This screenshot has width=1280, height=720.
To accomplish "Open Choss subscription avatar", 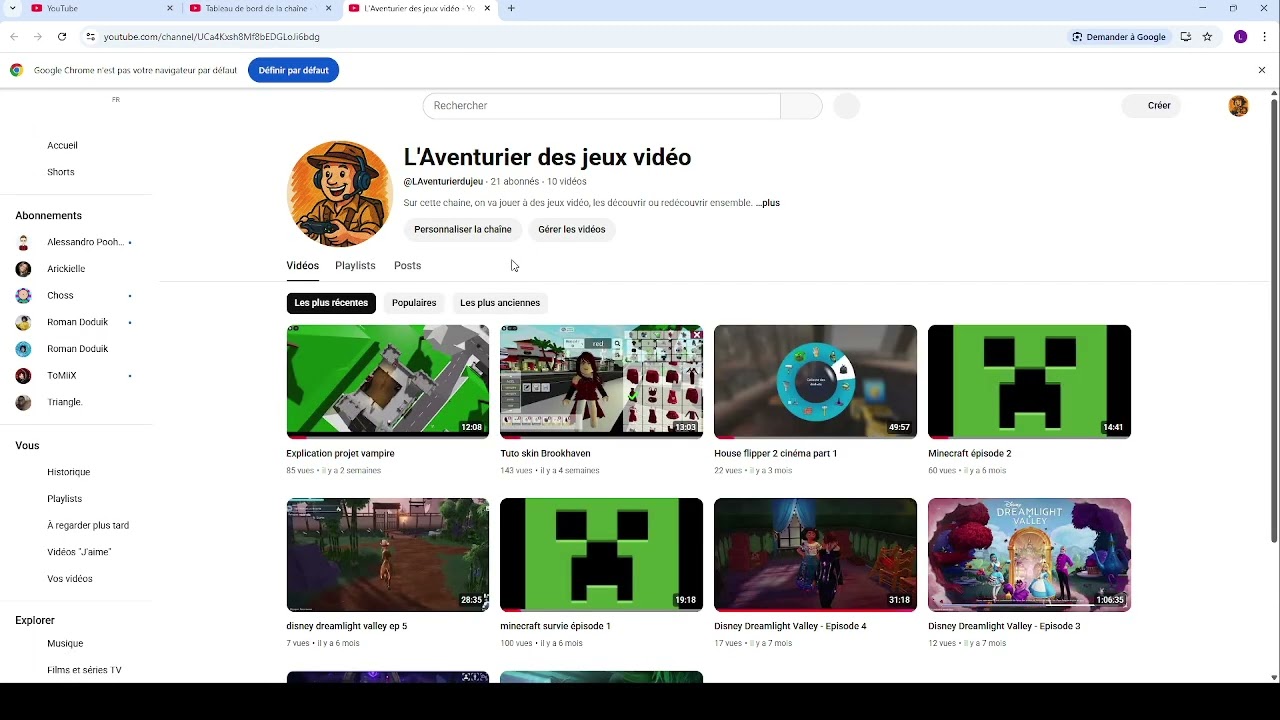I will click(x=24, y=296).
